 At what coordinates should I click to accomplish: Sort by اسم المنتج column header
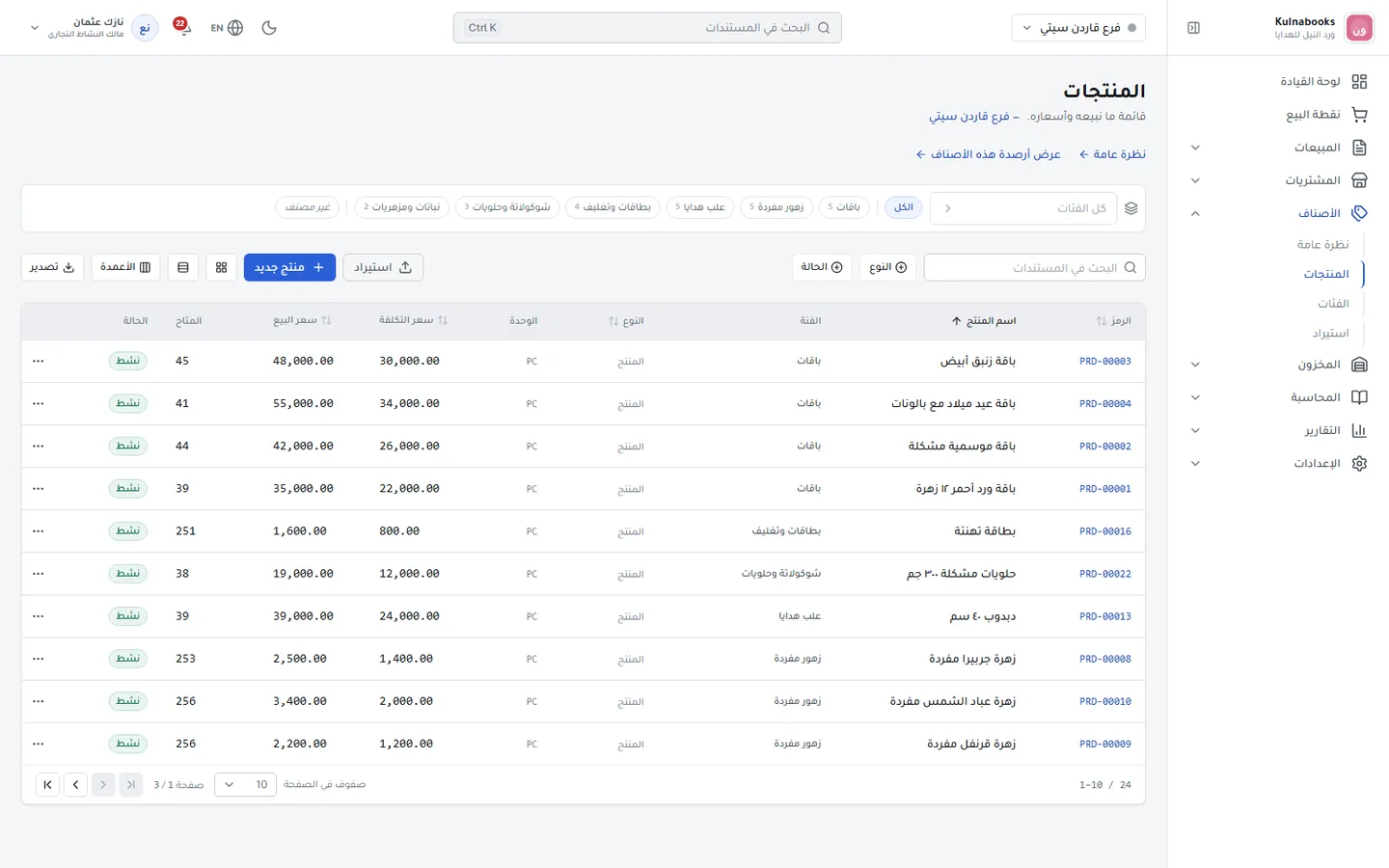pyautogui.click(x=984, y=320)
